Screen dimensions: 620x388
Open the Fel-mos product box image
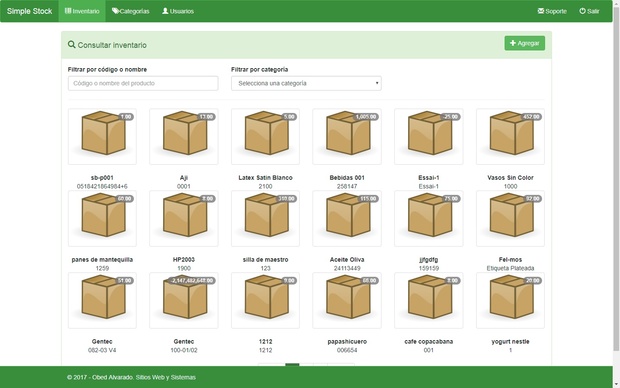click(510, 218)
